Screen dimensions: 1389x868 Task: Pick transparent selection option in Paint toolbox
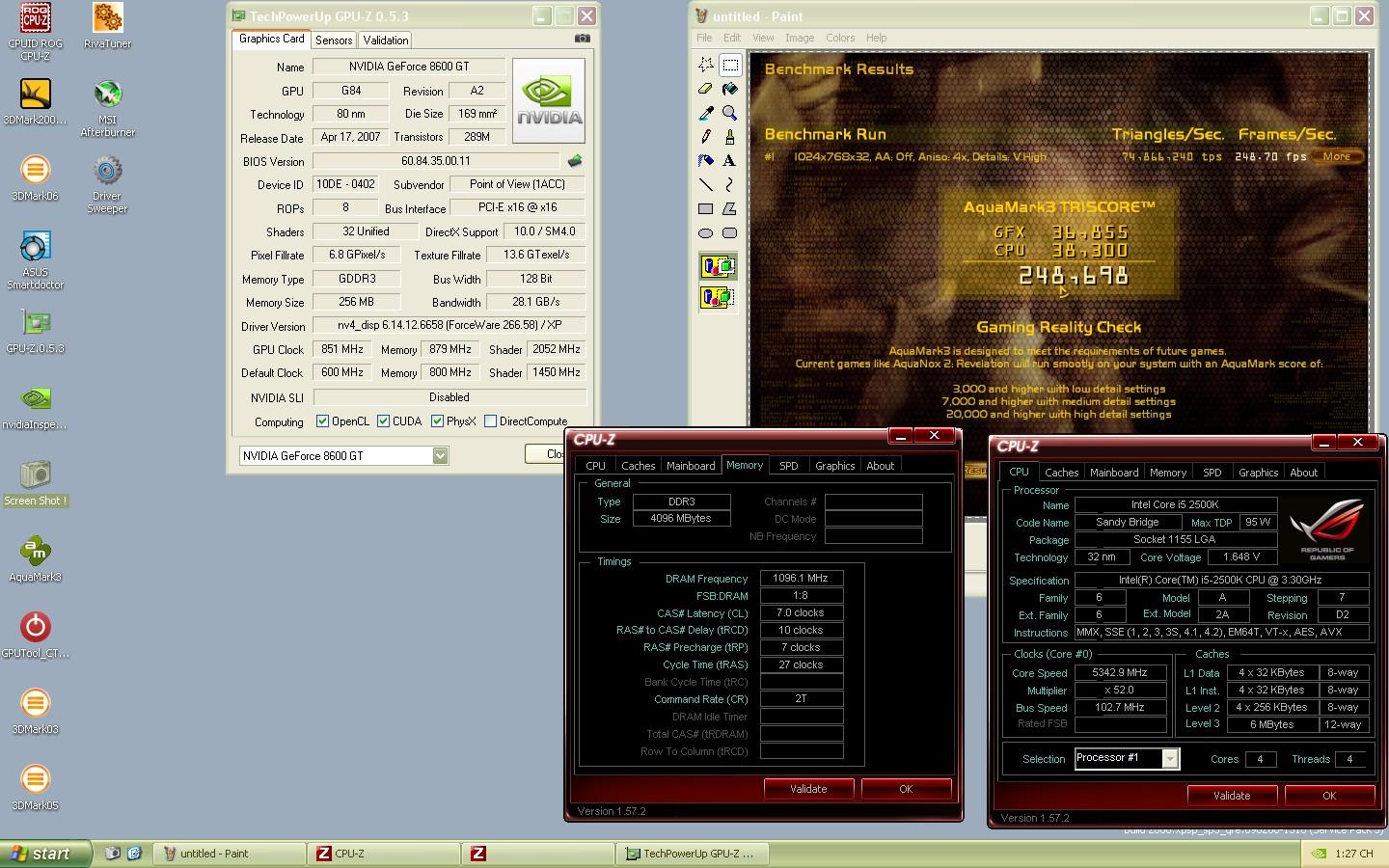718,297
